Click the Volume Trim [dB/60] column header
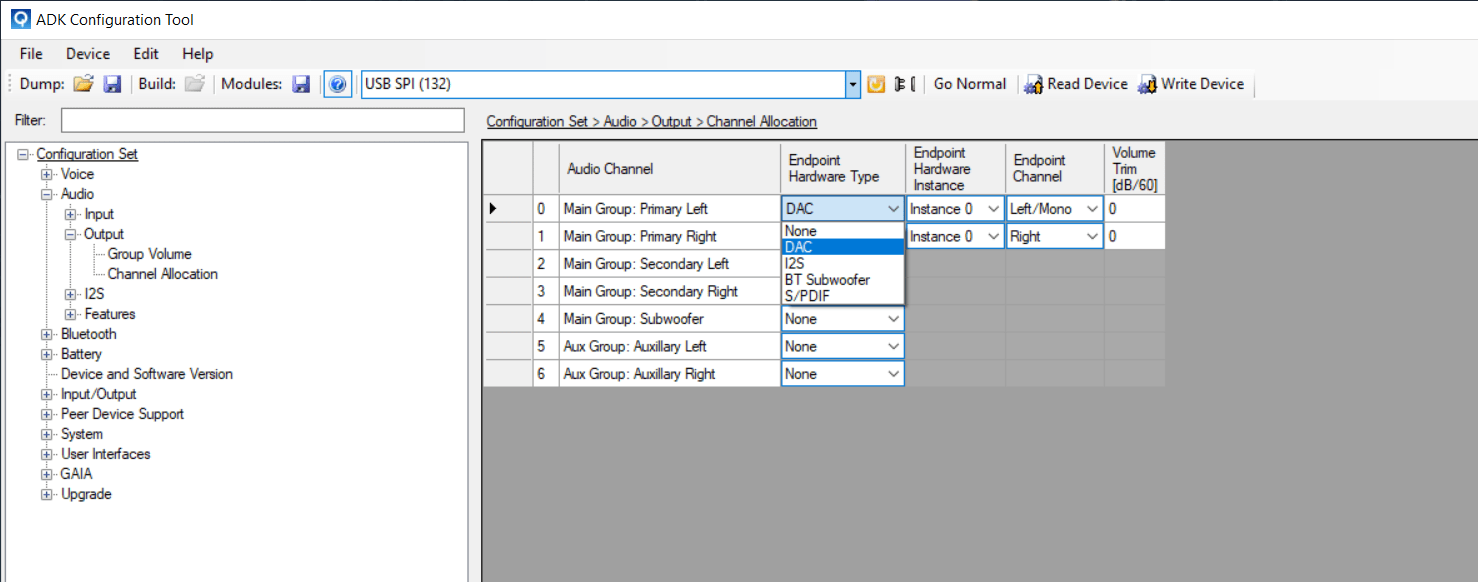 [1135, 168]
